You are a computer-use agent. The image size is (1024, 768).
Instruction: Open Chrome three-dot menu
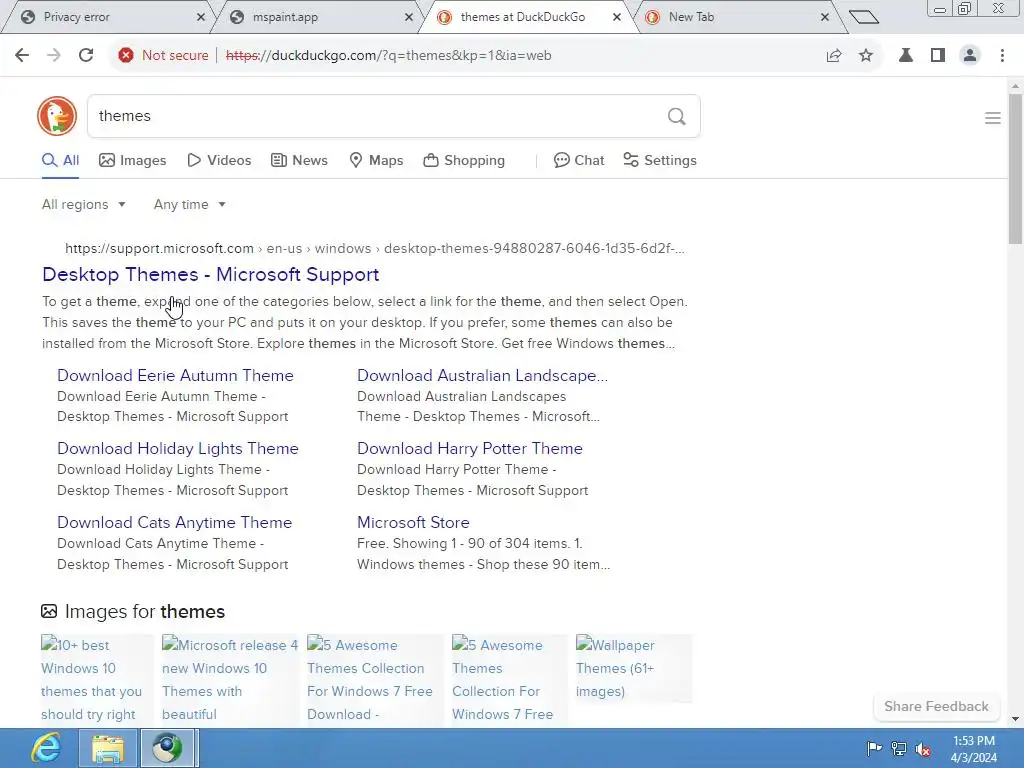click(1002, 56)
